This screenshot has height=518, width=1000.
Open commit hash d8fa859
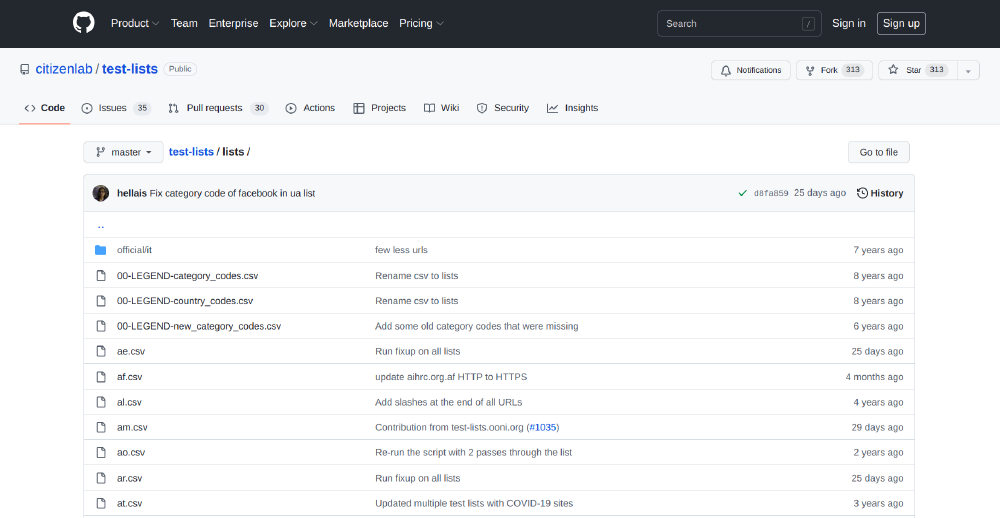click(x=771, y=193)
